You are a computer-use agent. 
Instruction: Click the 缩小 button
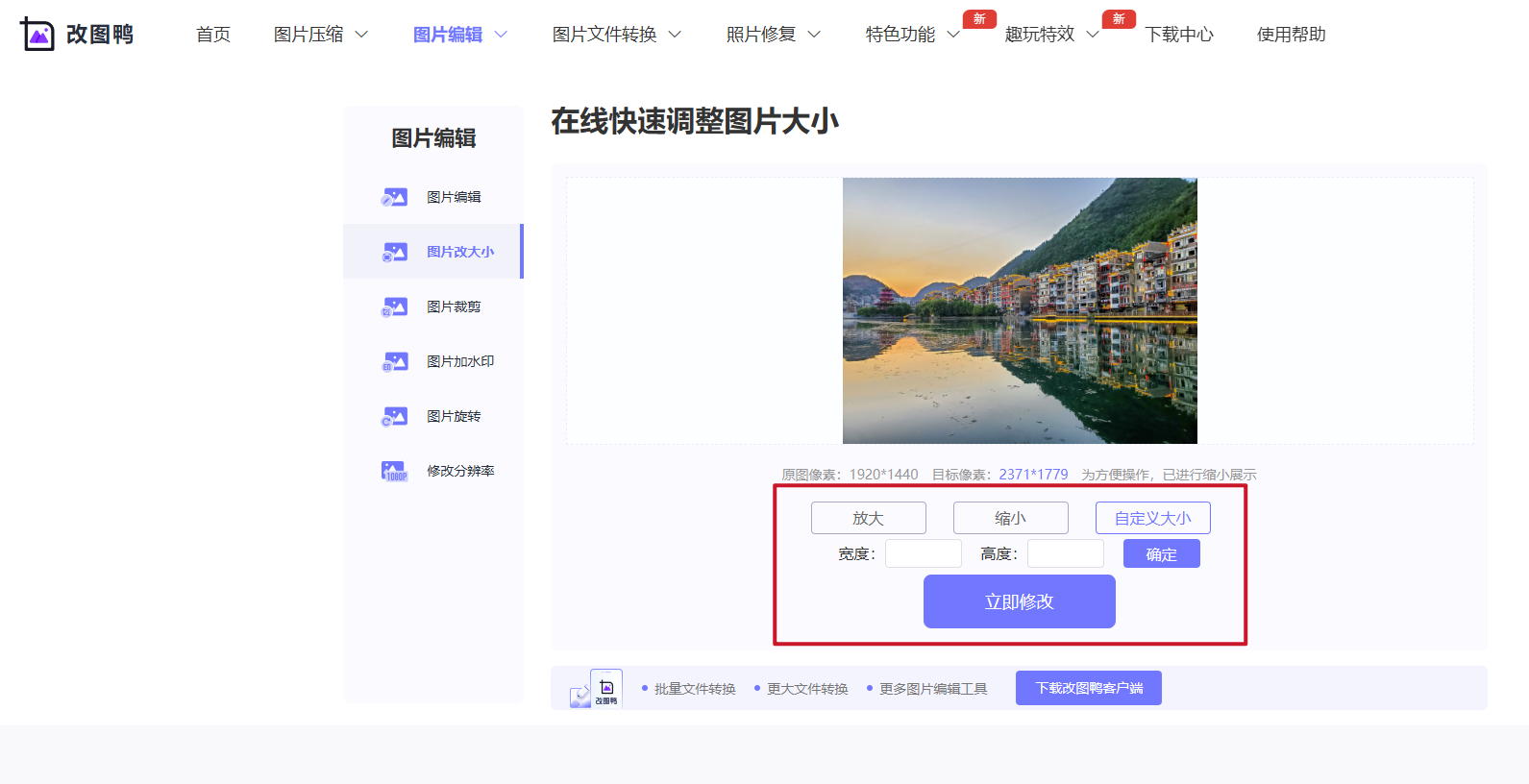coord(1011,518)
